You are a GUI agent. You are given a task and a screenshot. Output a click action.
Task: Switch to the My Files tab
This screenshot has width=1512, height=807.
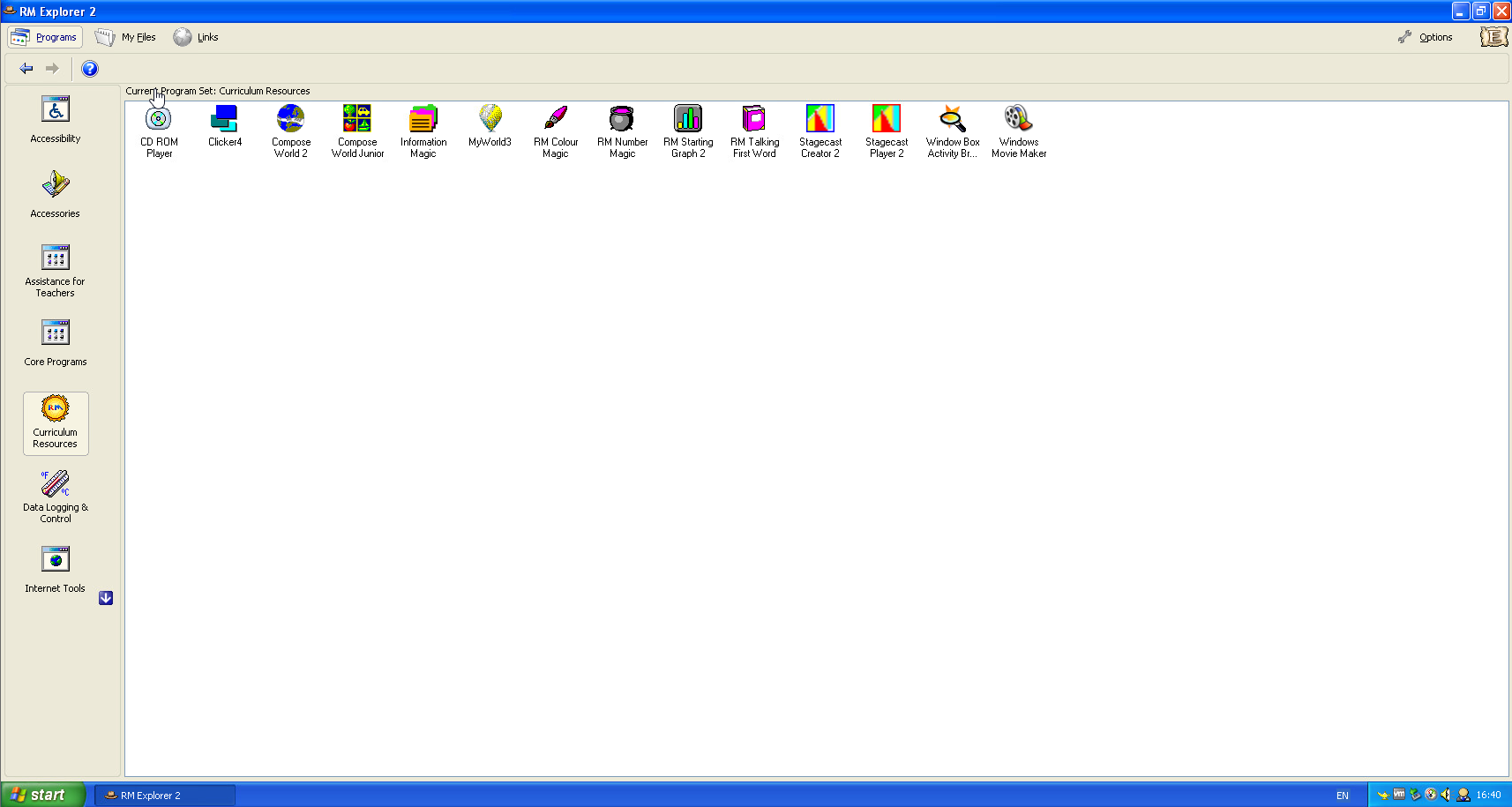126,37
